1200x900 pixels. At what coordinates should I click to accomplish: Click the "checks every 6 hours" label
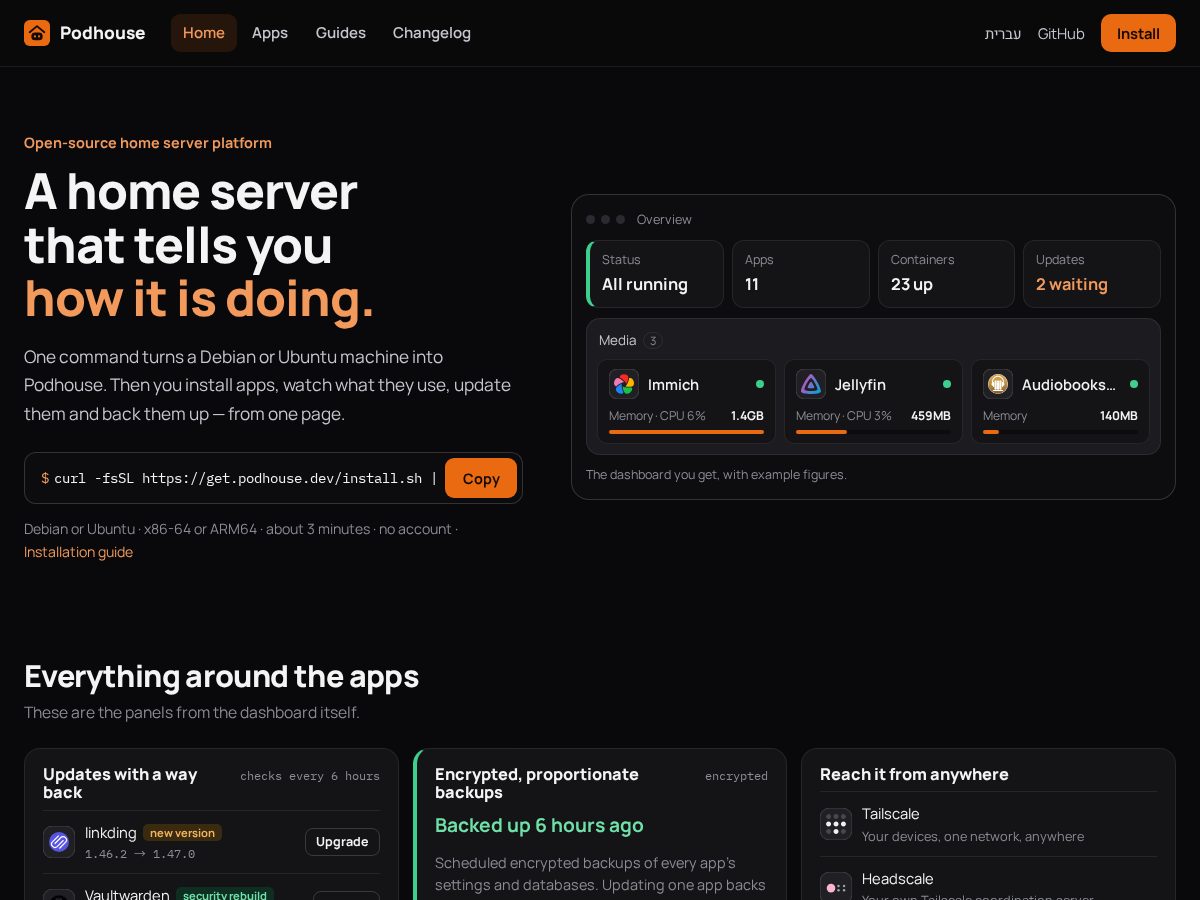310,776
